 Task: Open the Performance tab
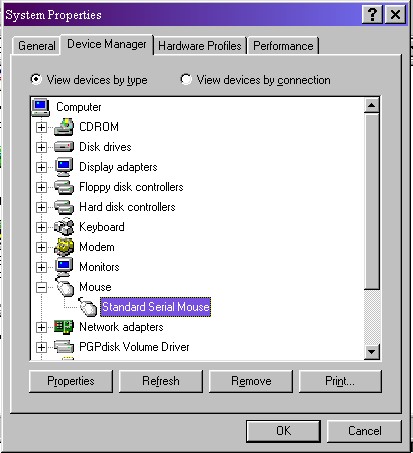[x=283, y=46]
